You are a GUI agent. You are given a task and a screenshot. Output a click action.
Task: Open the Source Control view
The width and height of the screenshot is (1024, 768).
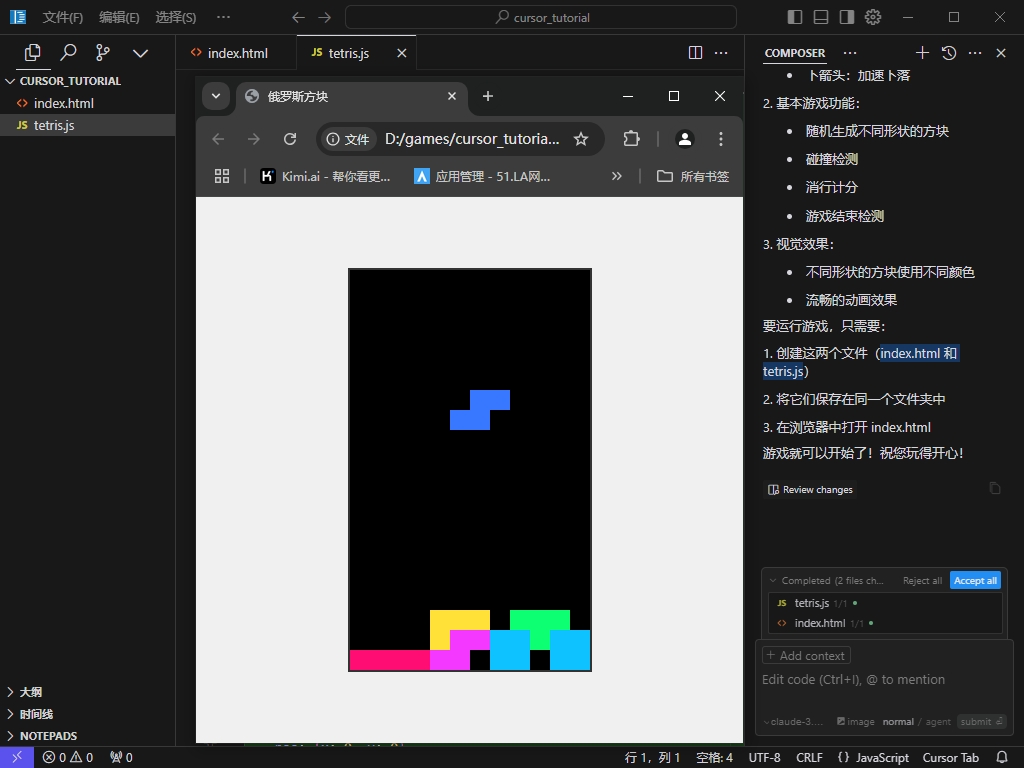click(103, 53)
